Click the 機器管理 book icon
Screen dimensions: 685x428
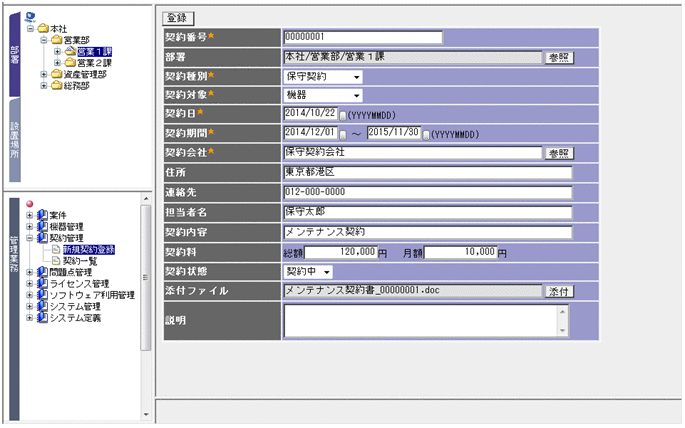42,226
